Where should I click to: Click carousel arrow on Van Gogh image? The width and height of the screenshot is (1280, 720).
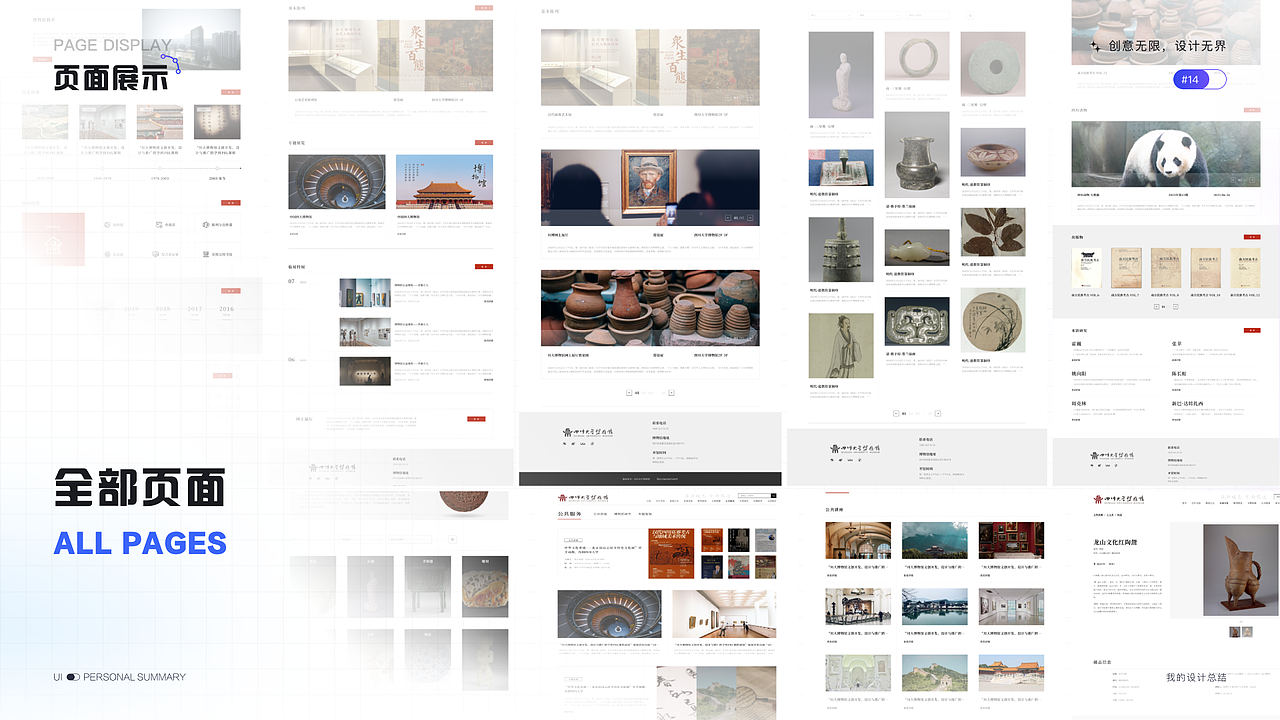(x=749, y=217)
